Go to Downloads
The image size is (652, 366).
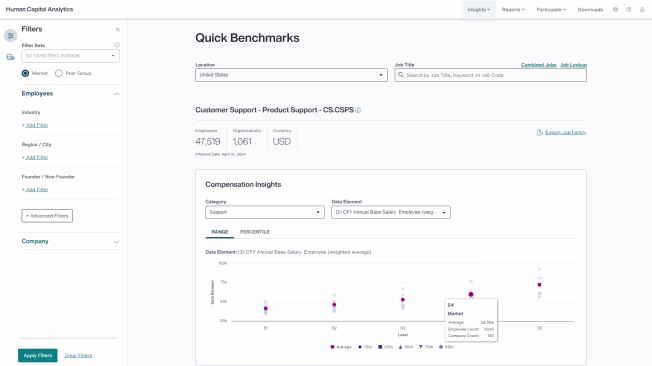pyautogui.click(x=590, y=10)
